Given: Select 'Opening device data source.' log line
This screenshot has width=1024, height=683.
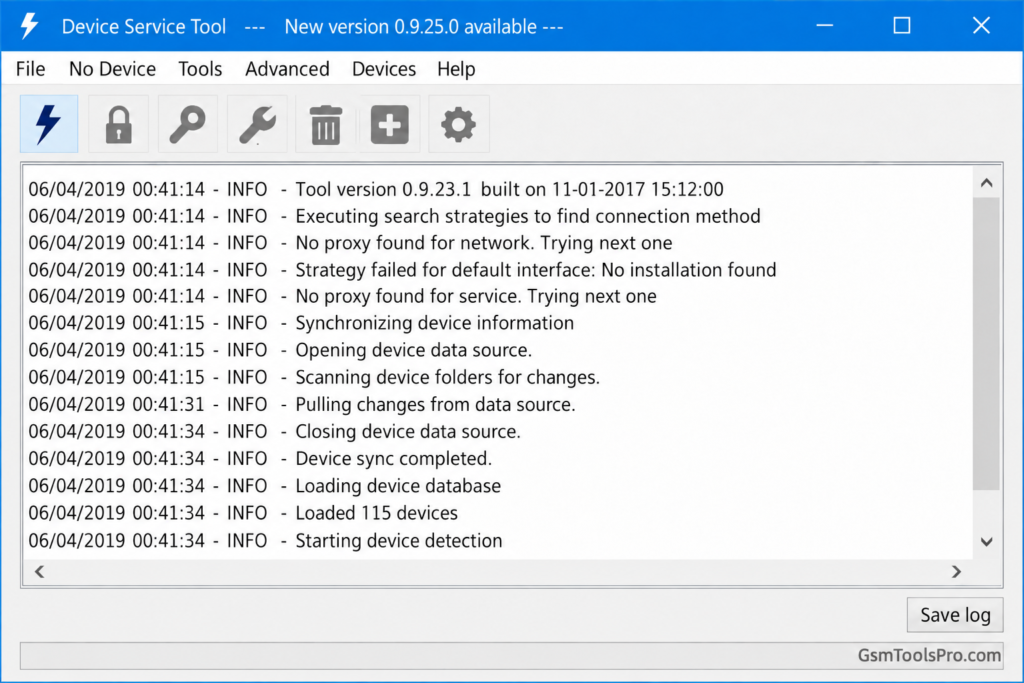Looking at the screenshot, I should pos(280,350).
